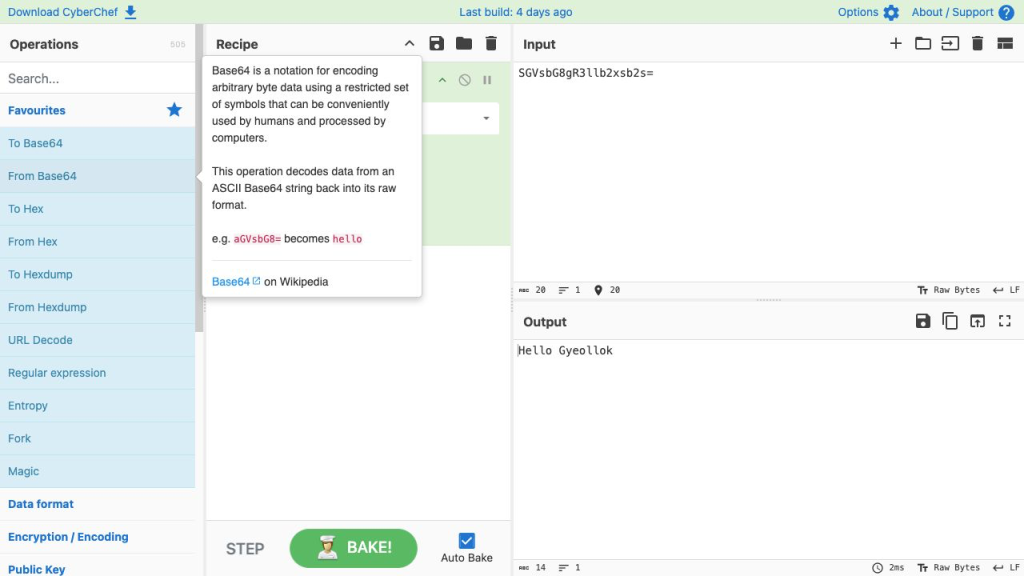
Task: Save output to file icon
Action: coord(923,321)
